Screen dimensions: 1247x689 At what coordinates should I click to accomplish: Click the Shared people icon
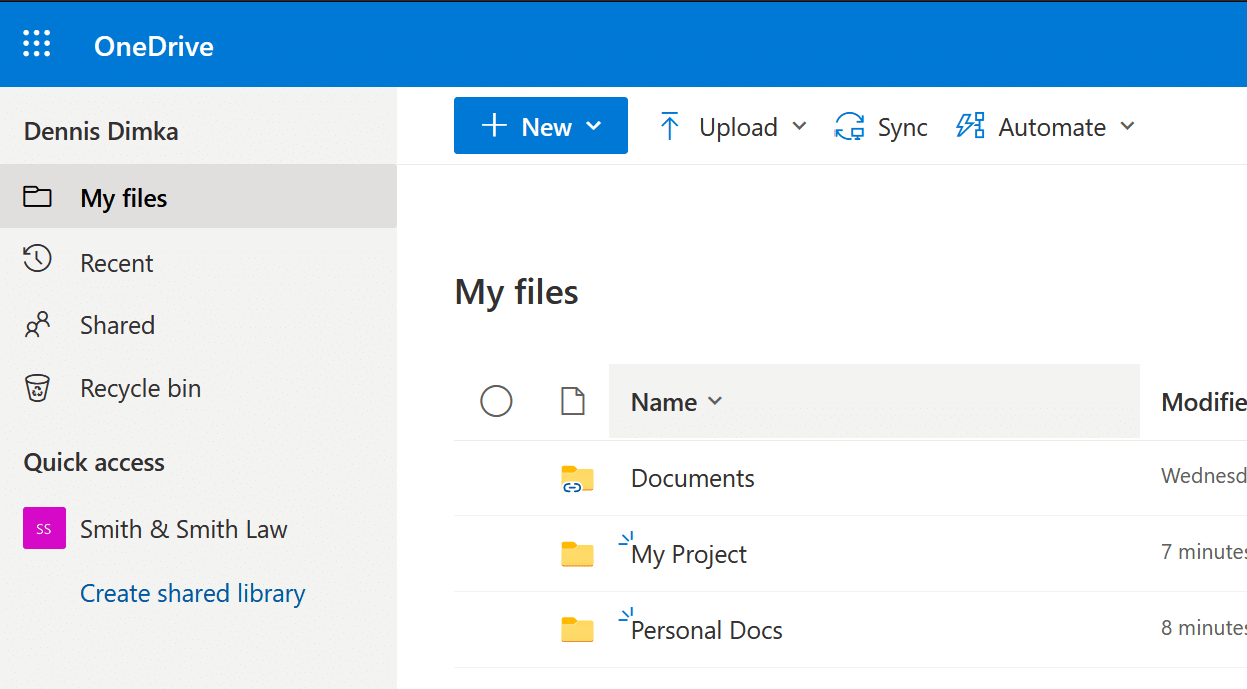tap(37, 325)
